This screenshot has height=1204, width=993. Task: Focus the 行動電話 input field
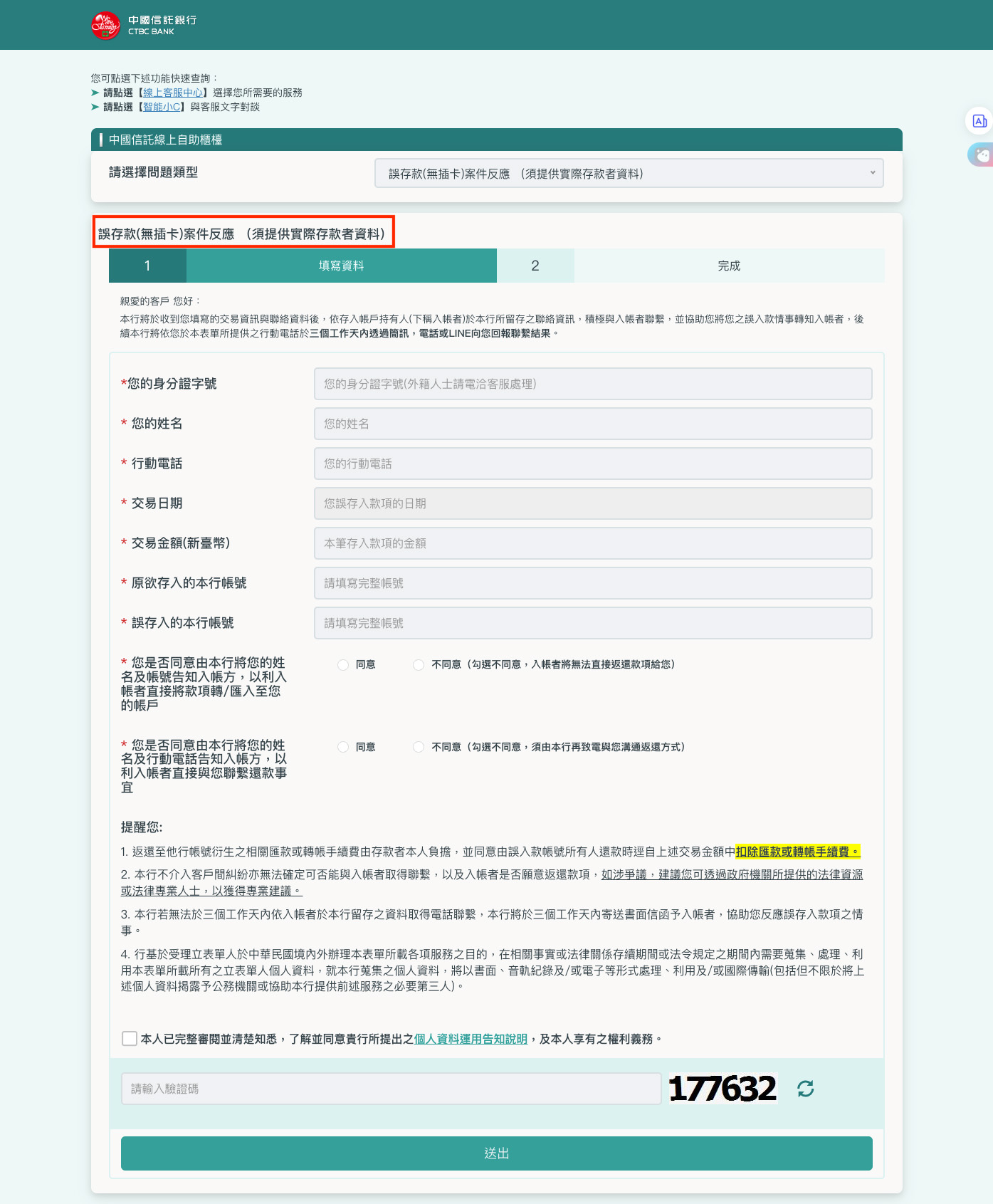click(x=593, y=464)
